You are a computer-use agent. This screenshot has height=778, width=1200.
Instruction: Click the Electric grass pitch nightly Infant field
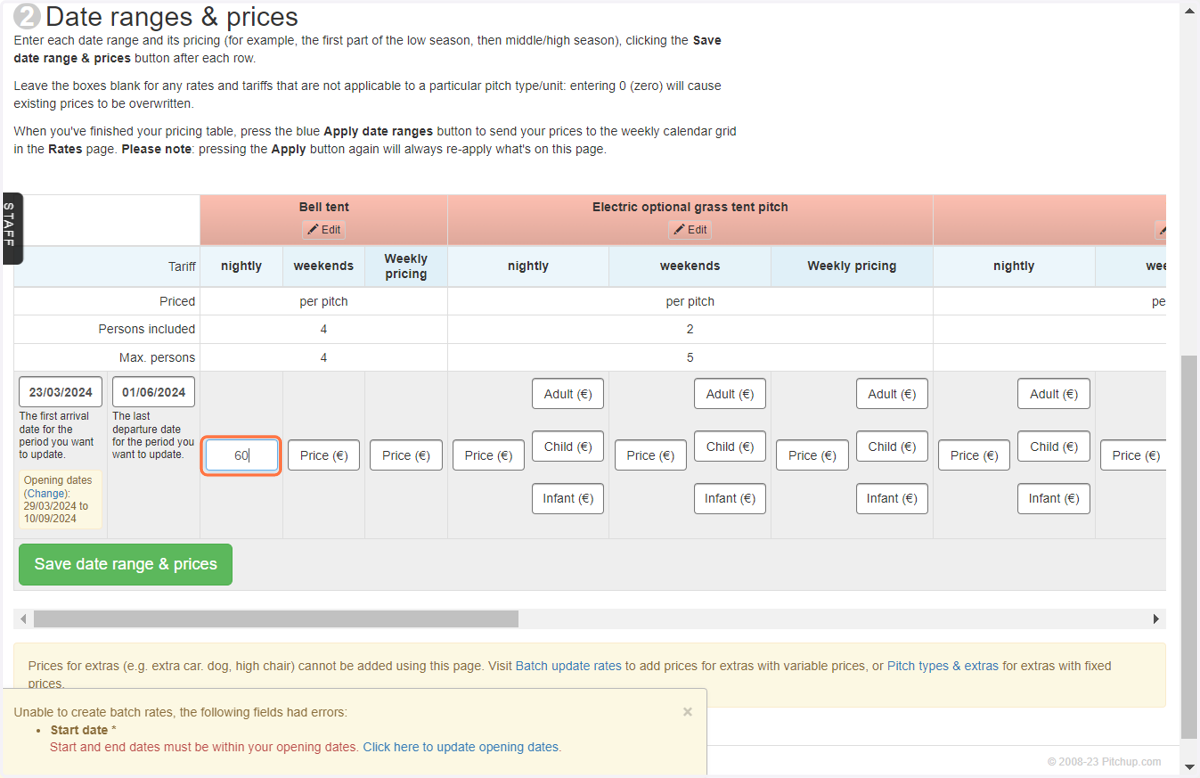[568, 498]
